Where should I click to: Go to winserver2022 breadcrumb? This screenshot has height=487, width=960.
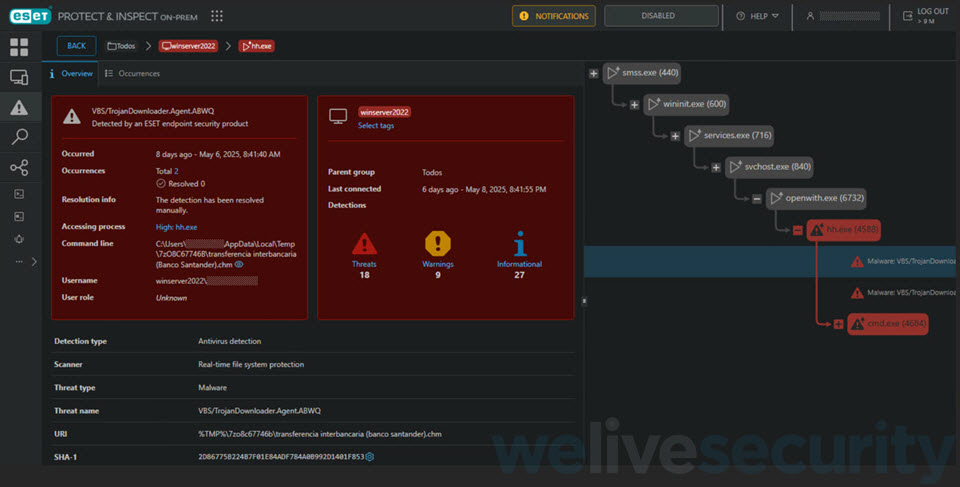[188, 46]
